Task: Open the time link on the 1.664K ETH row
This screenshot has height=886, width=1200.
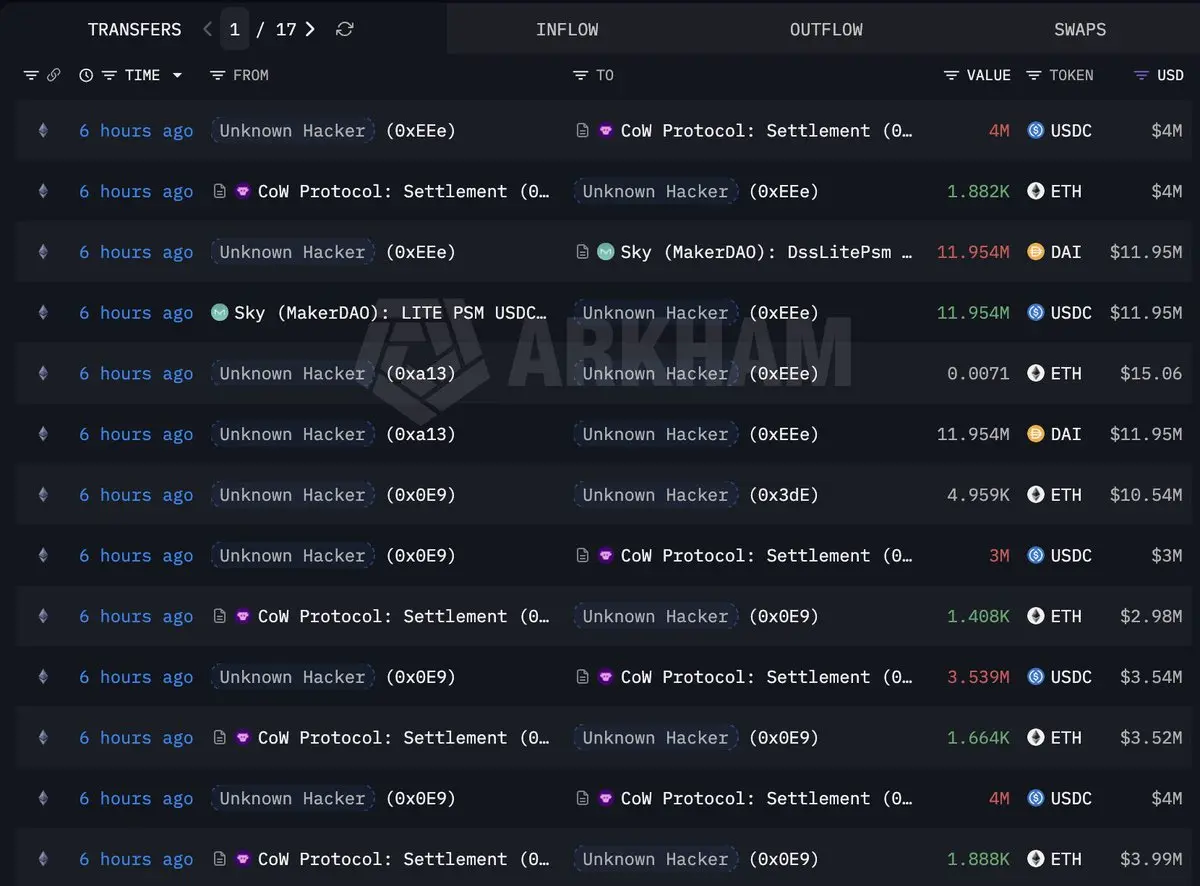Action: [x=136, y=737]
